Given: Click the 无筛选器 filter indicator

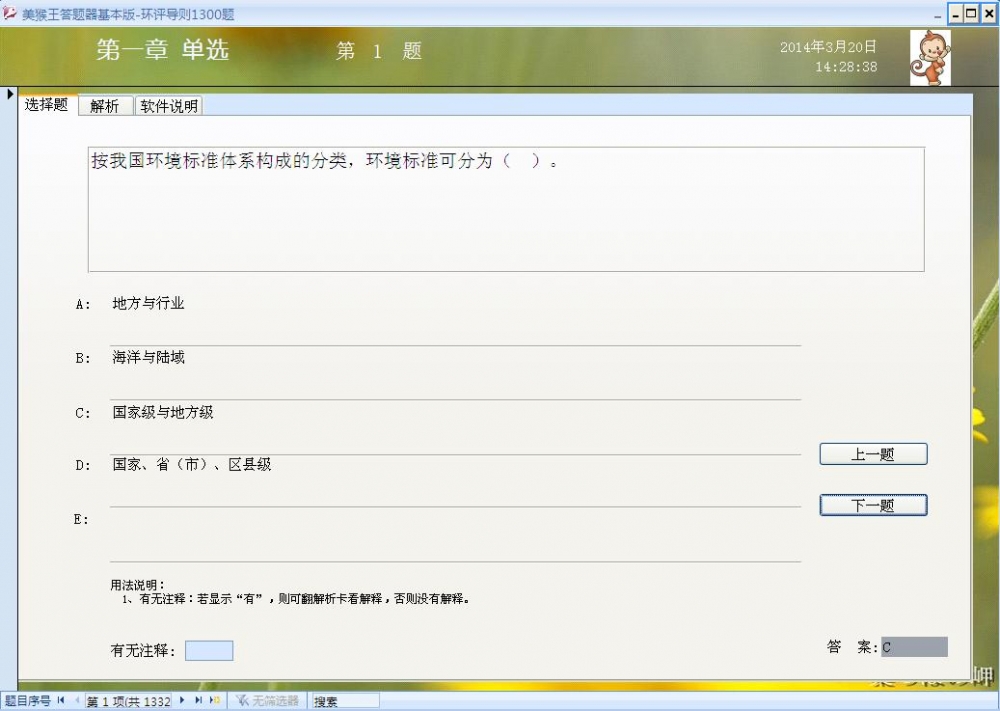Looking at the screenshot, I should pos(267,701).
